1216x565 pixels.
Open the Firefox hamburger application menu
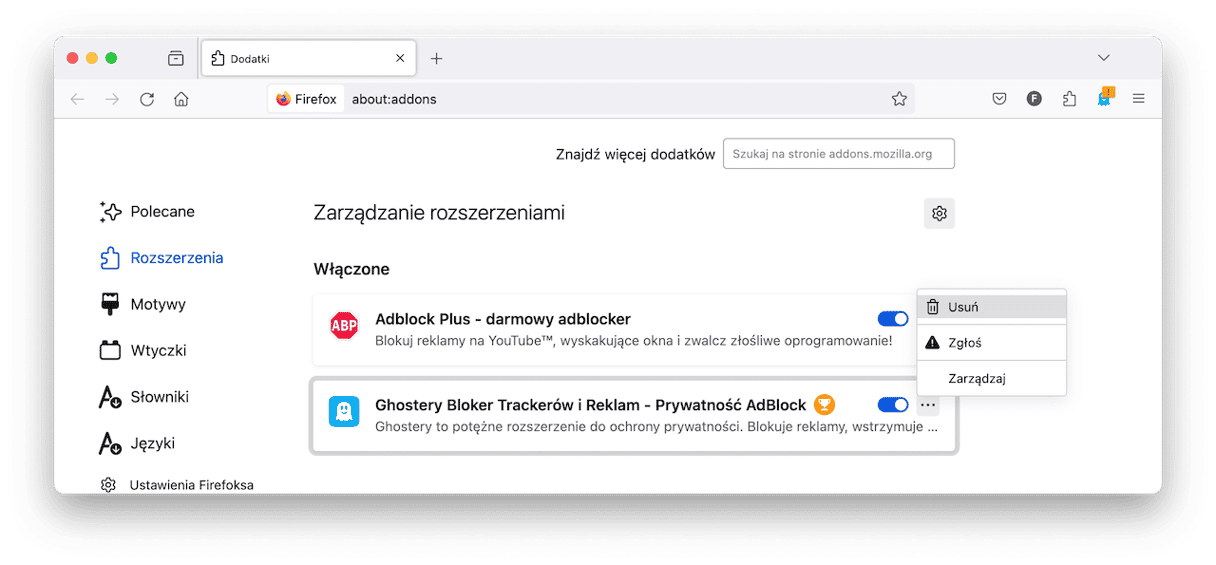click(x=1138, y=99)
